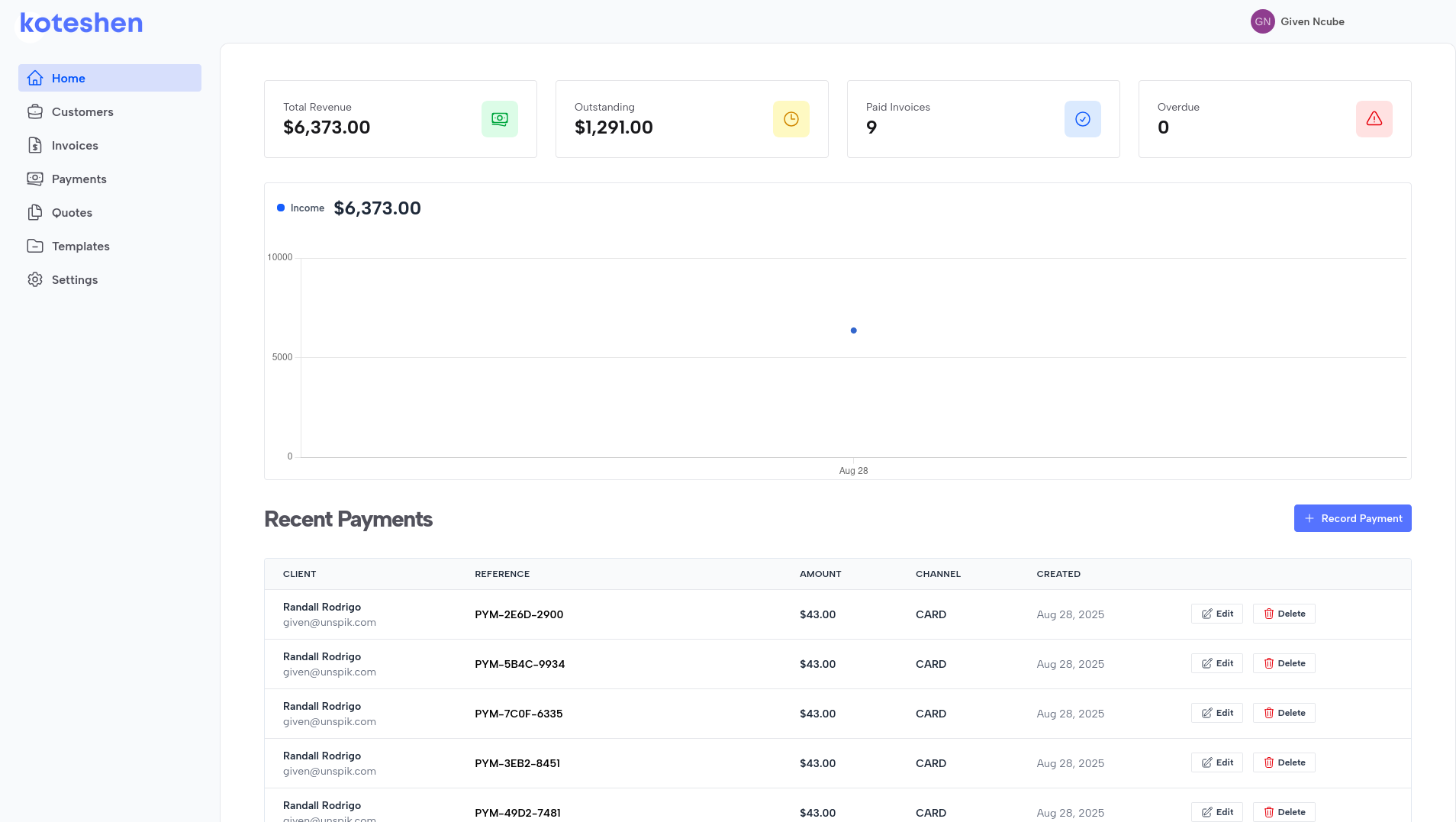Click the Quotes copy icon
This screenshot has height=822, width=1456.
35,212
